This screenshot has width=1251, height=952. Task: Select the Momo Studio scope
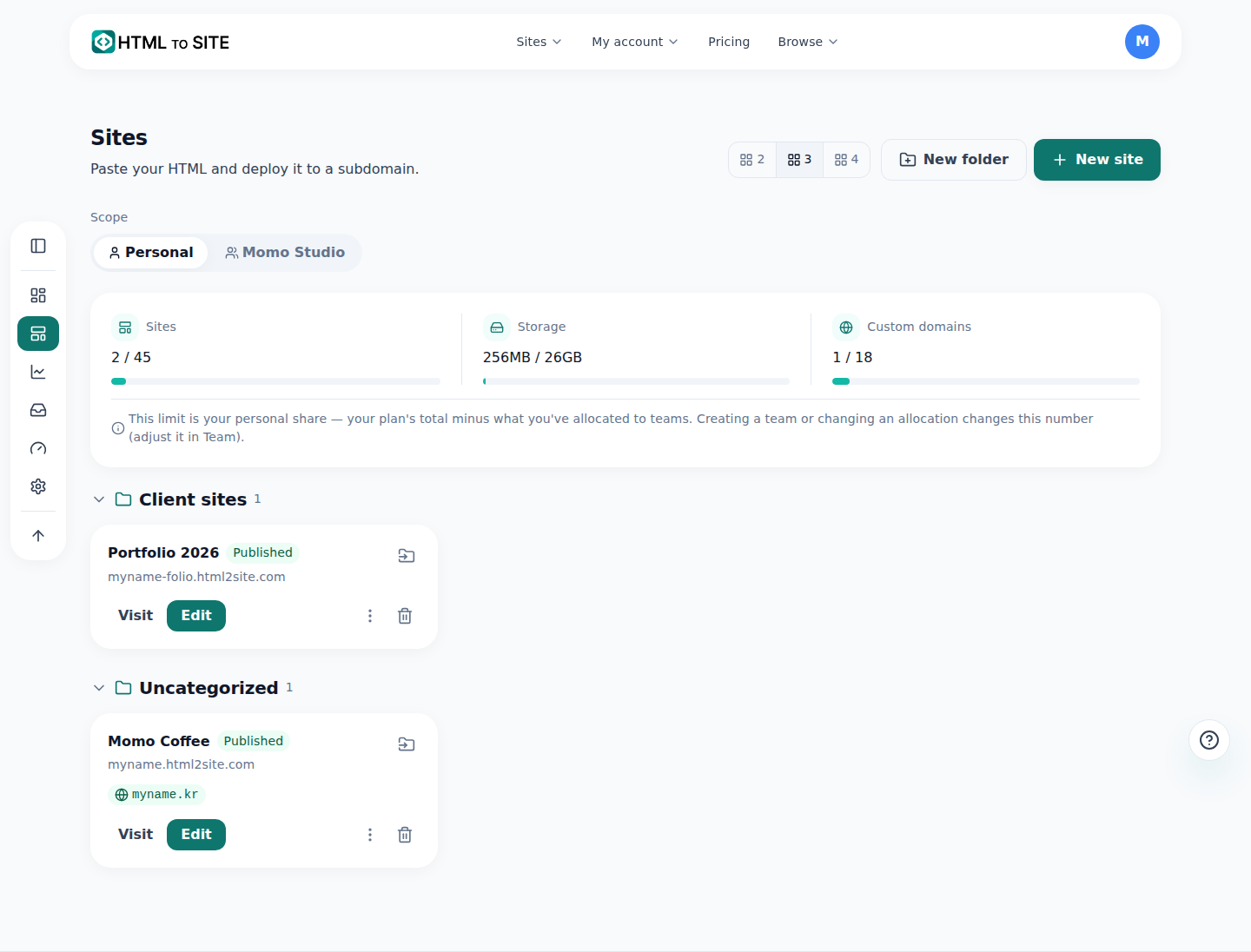coord(285,253)
